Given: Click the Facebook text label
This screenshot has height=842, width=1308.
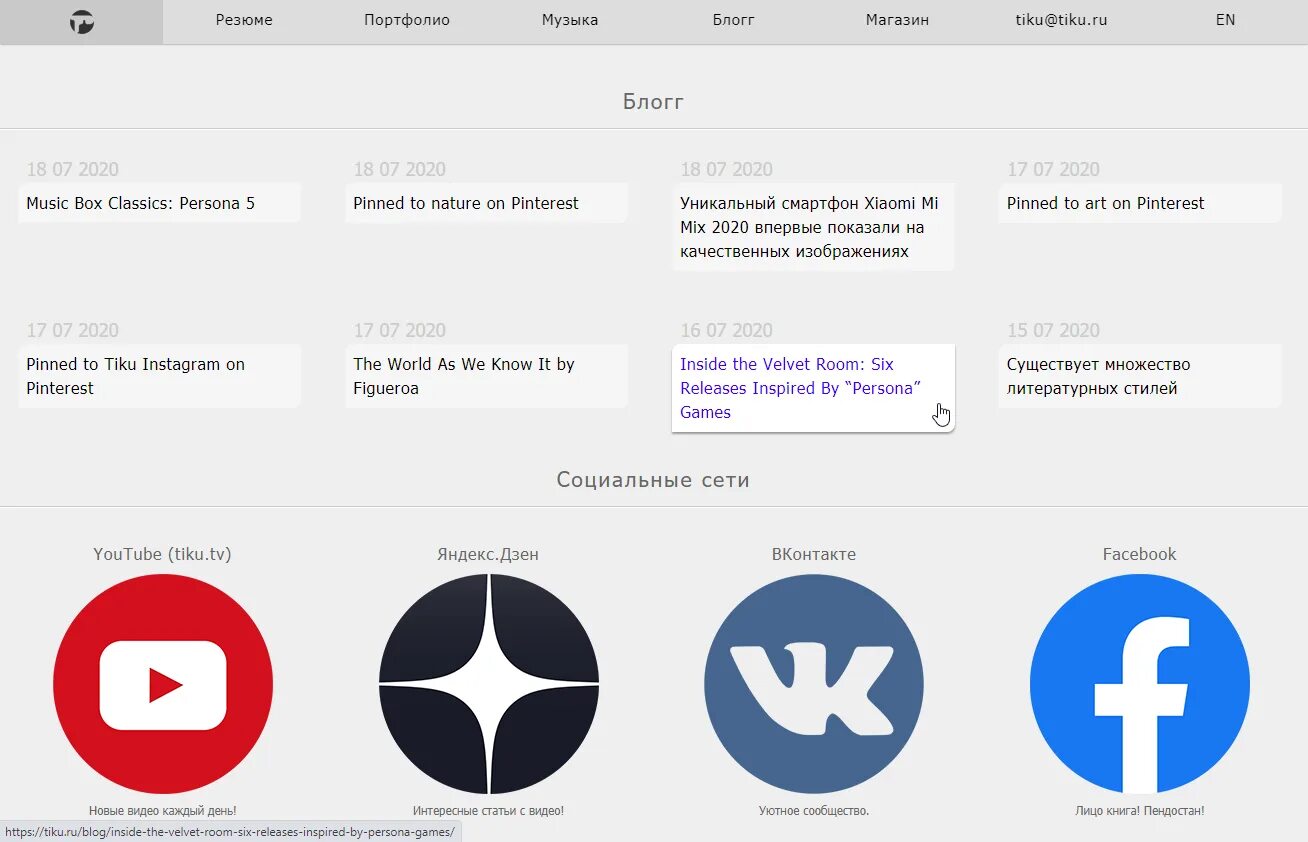Looking at the screenshot, I should pos(1140,554).
